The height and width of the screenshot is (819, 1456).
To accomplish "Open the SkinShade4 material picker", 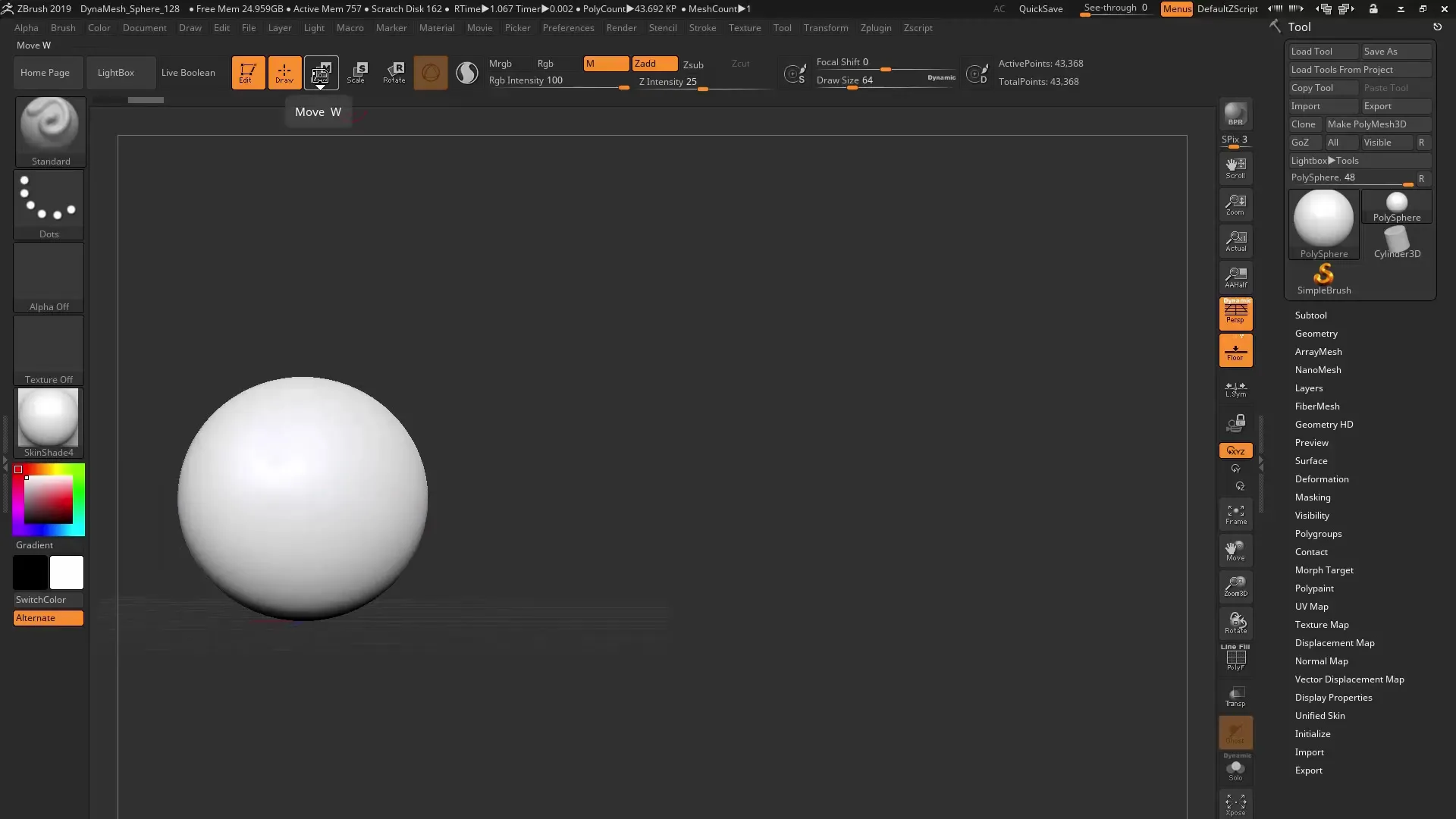I will 49,423.
